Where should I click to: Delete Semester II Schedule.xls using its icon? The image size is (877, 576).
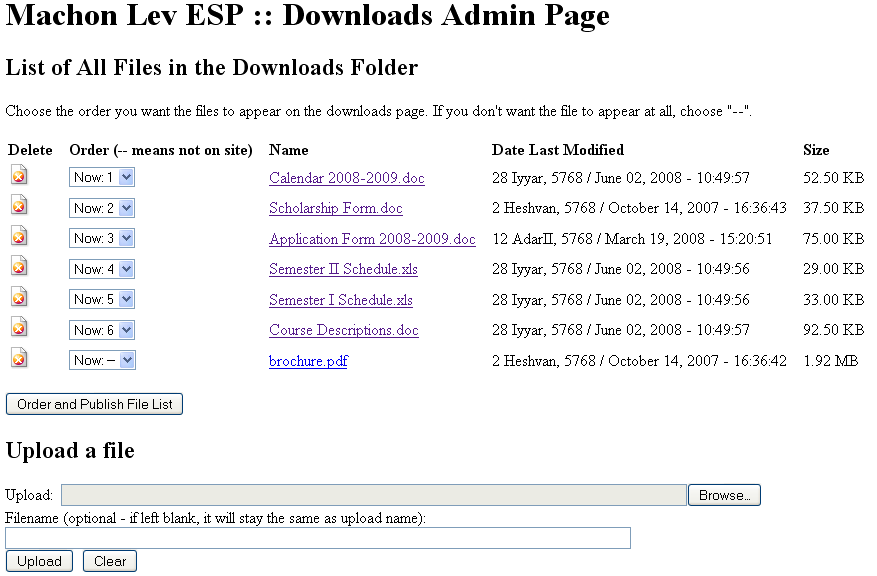point(19,267)
